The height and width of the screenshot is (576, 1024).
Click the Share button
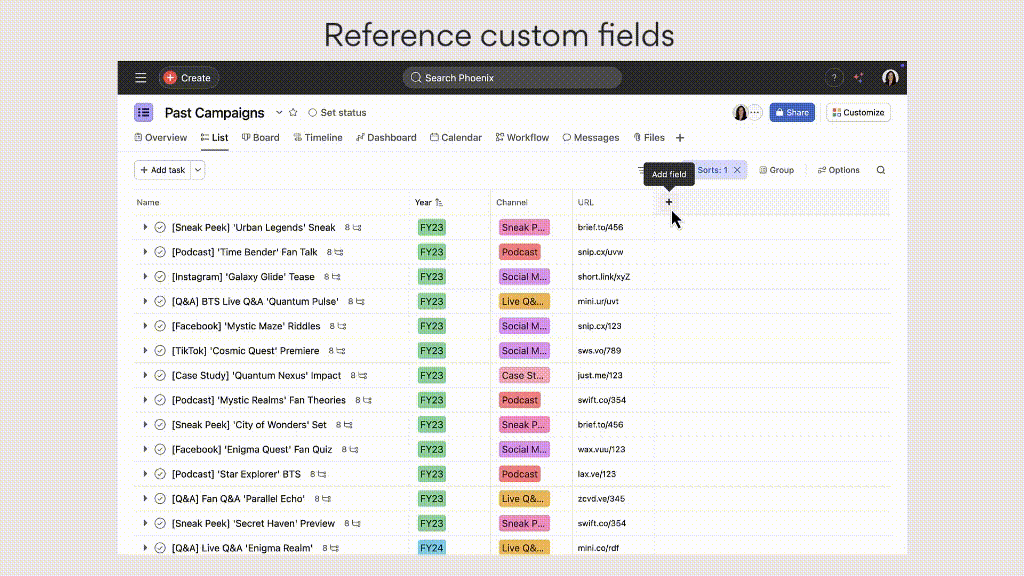(791, 113)
